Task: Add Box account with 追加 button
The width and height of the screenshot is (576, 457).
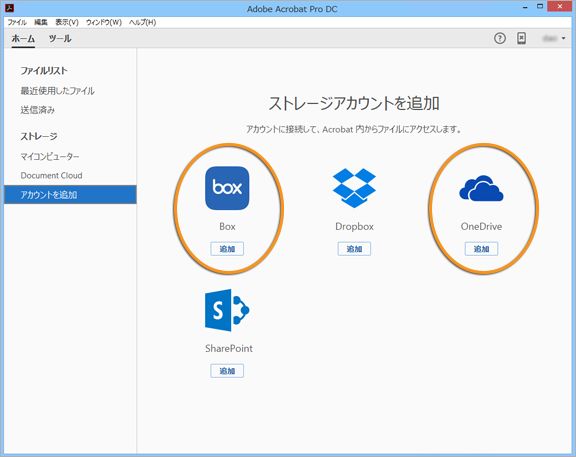Action: pyautogui.click(x=227, y=249)
